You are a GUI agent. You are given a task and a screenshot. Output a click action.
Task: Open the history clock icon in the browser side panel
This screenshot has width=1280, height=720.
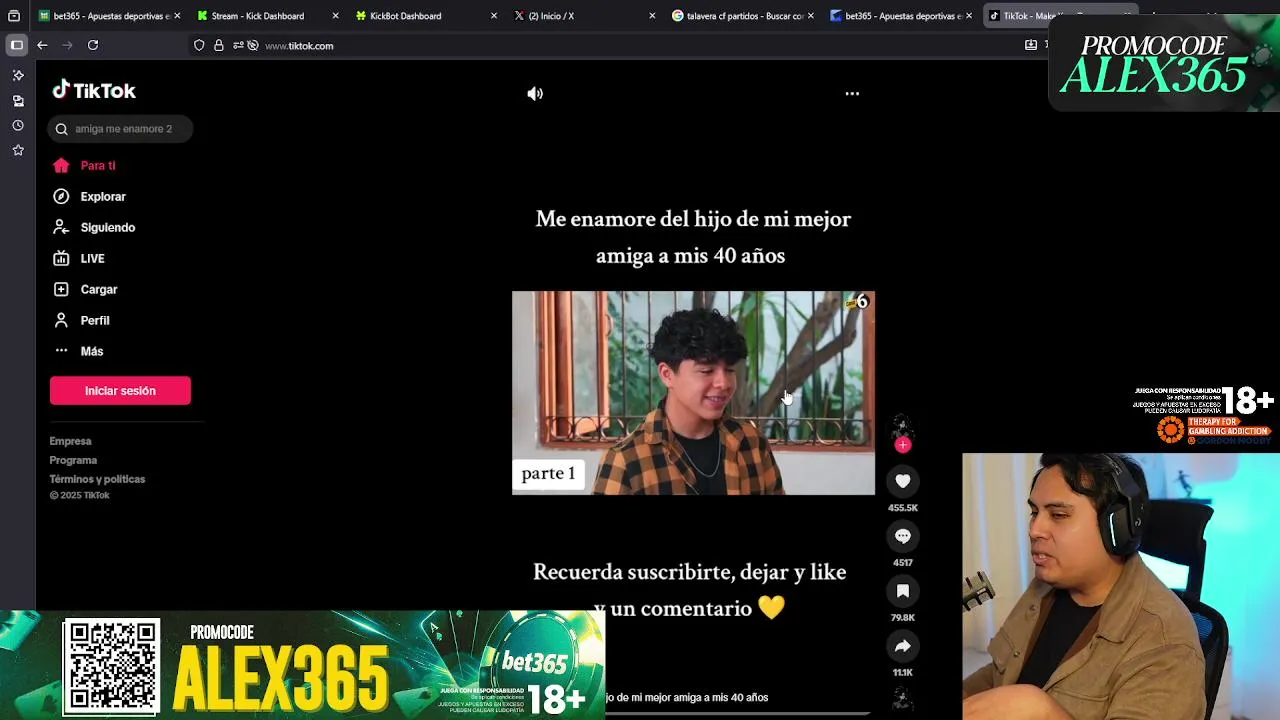18,126
